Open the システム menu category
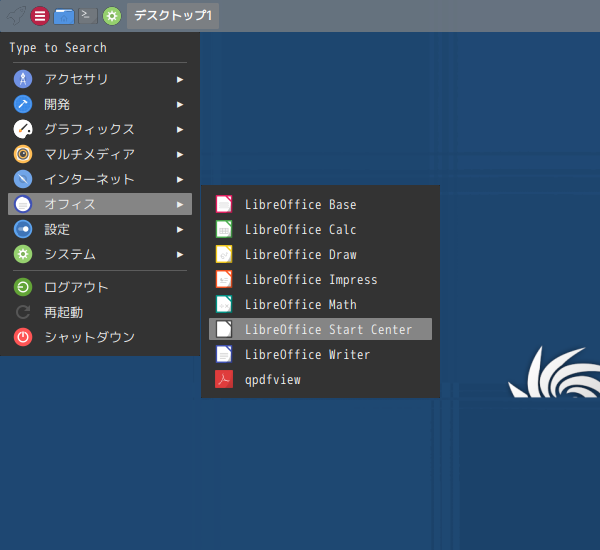The width and height of the screenshot is (600, 550). (100, 254)
